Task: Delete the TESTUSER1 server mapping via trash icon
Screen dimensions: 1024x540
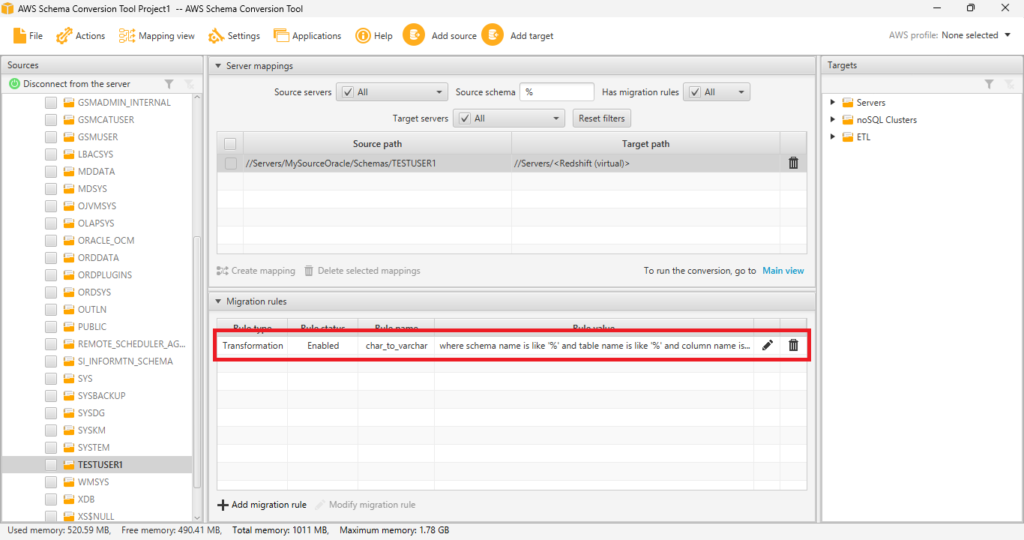Action: point(793,163)
